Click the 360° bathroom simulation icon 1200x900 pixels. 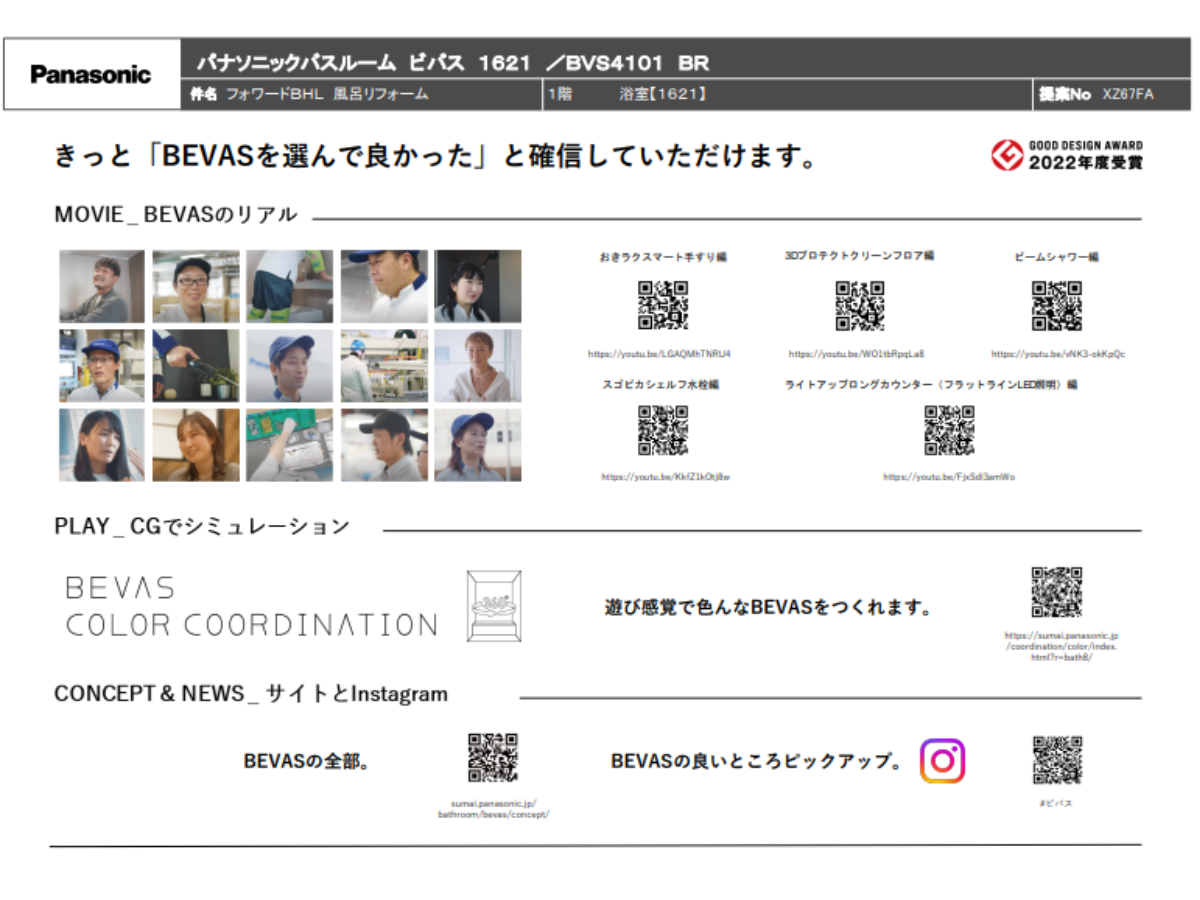pyautogui.click(x=494, y=606)
